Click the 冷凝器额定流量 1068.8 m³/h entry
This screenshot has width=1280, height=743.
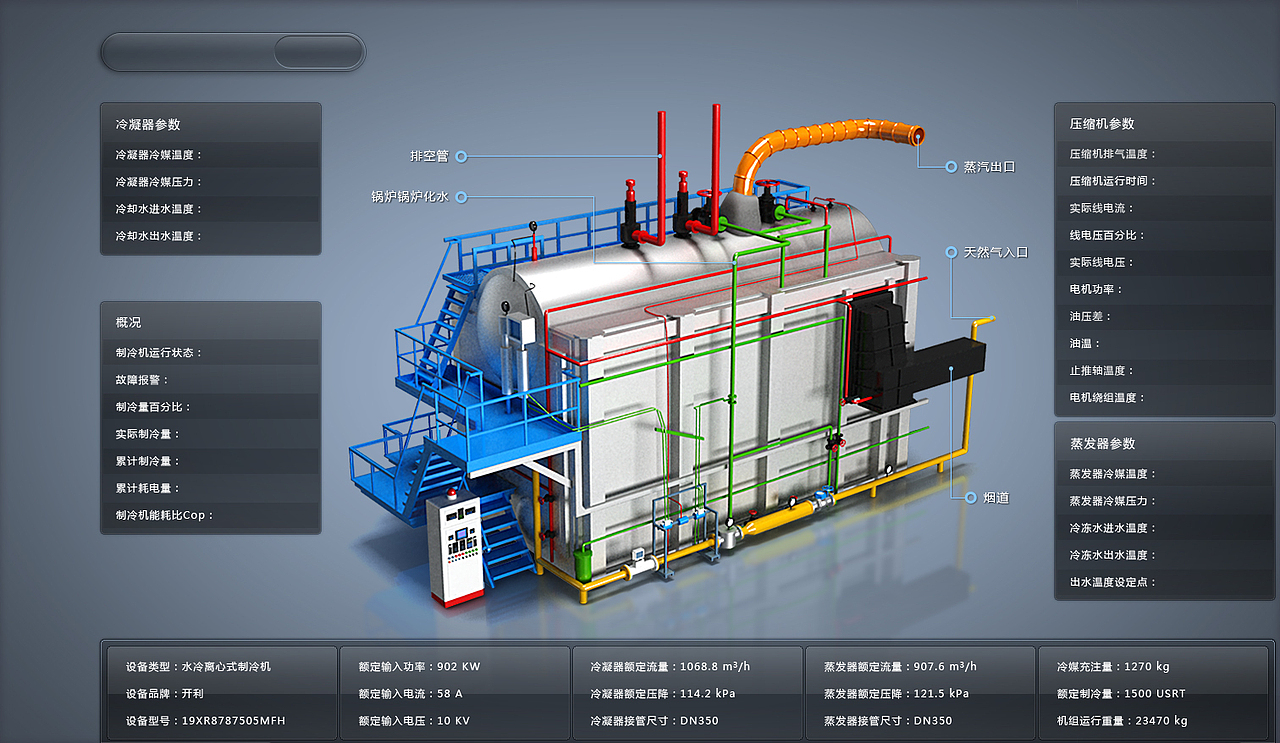[x=670, y=666]
